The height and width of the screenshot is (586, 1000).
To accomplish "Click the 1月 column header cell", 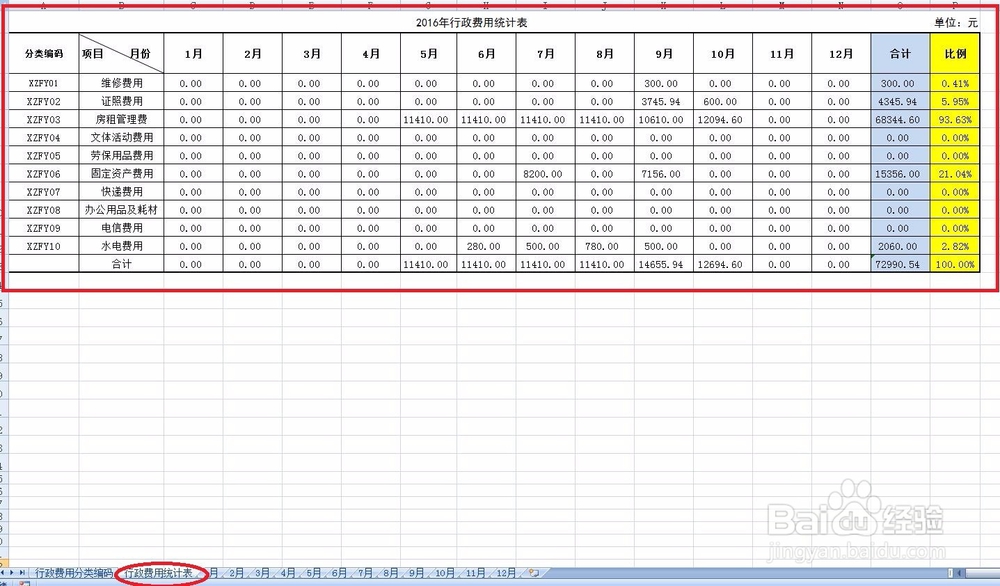I will 193,54.
